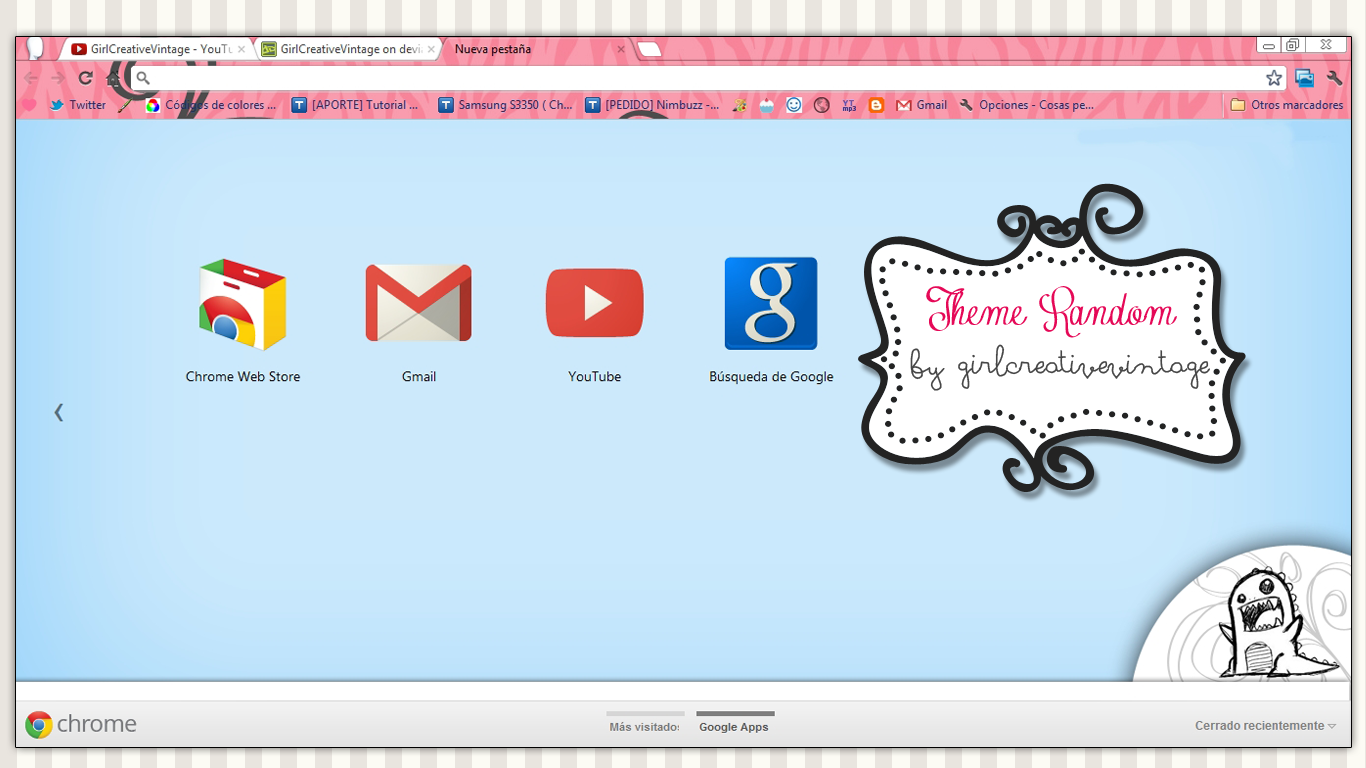Open the Twitter bookmark

[78, 105]
